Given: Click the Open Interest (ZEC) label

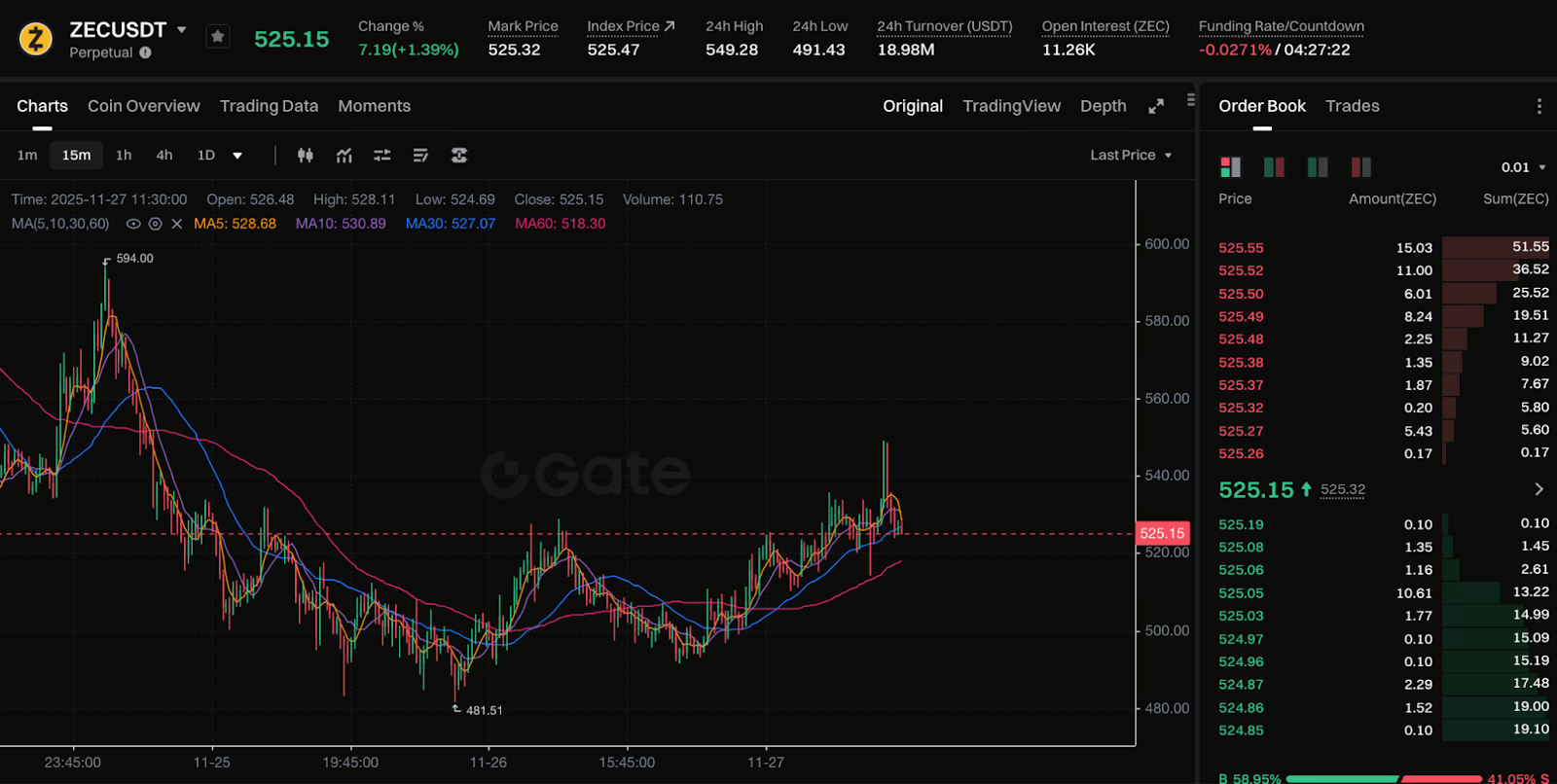Looking at the screenshot, I should tap(1105, 26).
